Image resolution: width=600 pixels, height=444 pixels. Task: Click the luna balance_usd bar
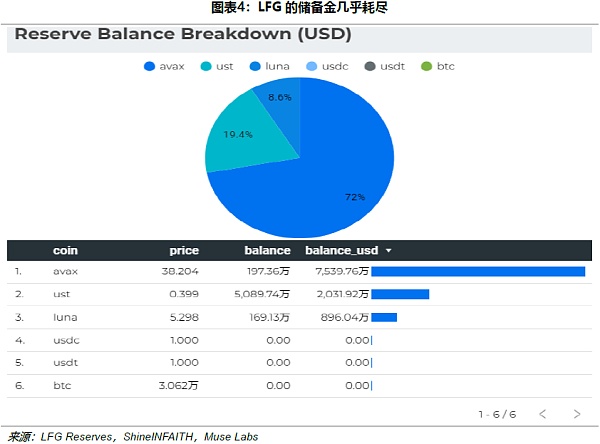(384, 317)
